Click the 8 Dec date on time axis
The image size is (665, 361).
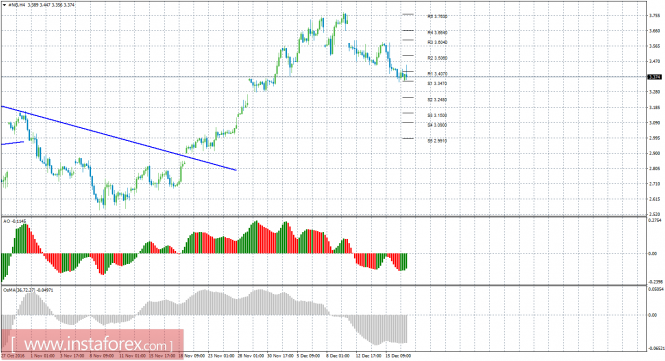(338, 355)
